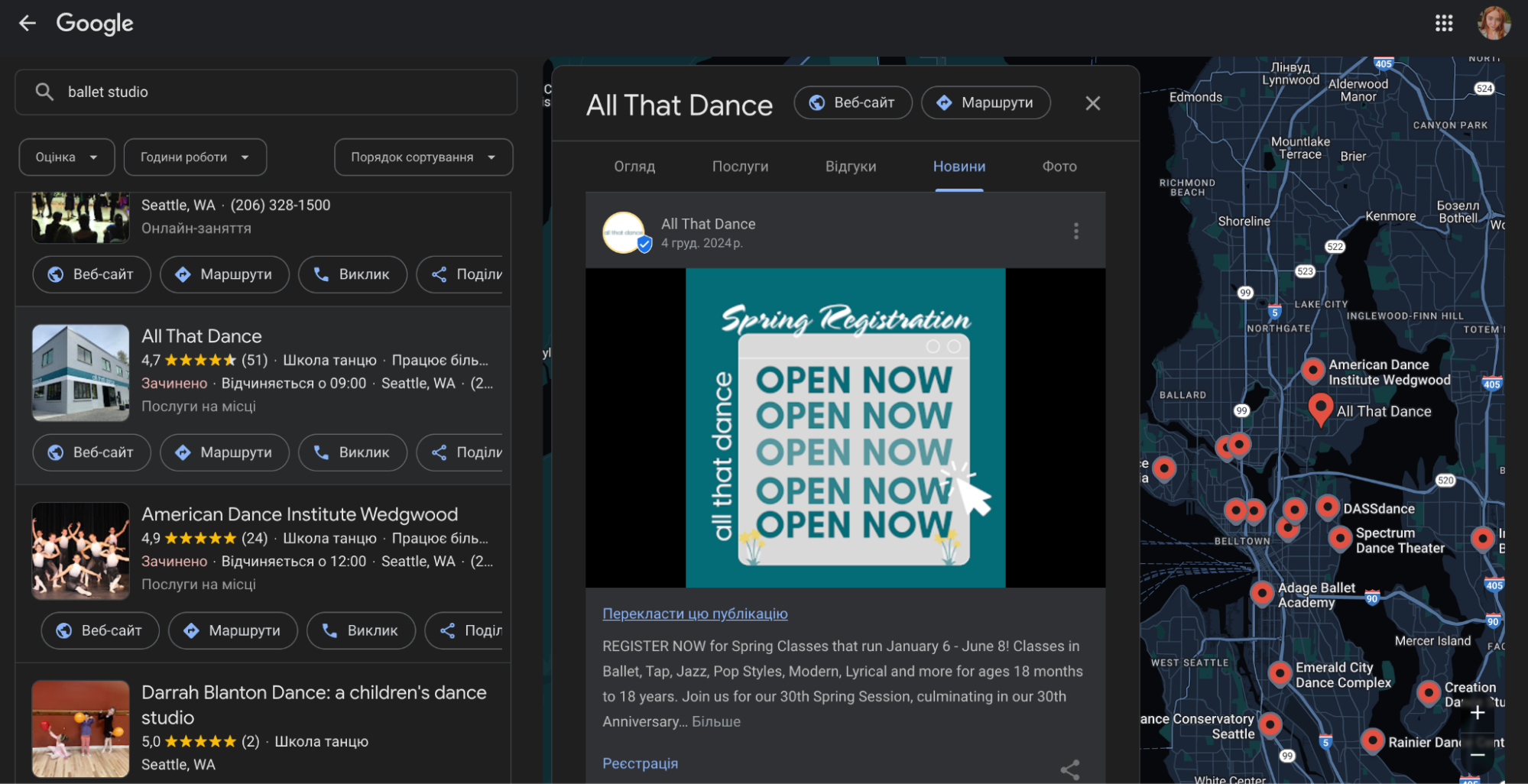Open the Реєстрація link
This screenshot has height=784, width=1528.
click(640, 763)
